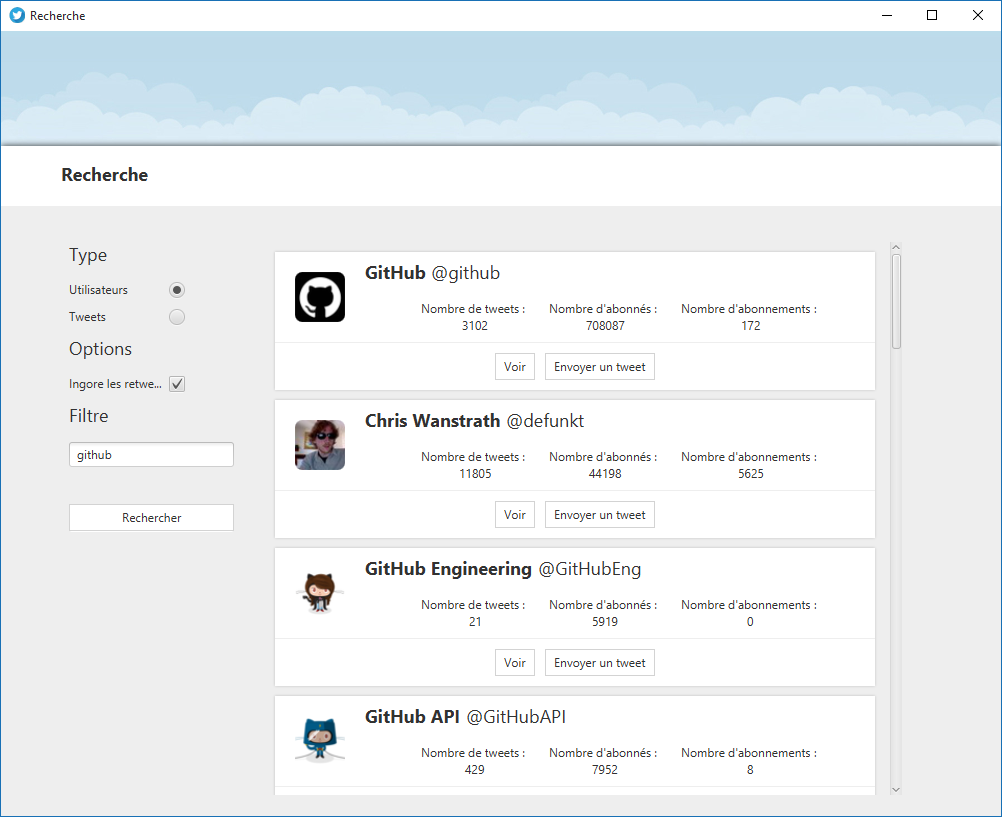This screenshot has width=1002, height=817.
Task: Click the scrollbar down arrow
Action: [896, 790]
